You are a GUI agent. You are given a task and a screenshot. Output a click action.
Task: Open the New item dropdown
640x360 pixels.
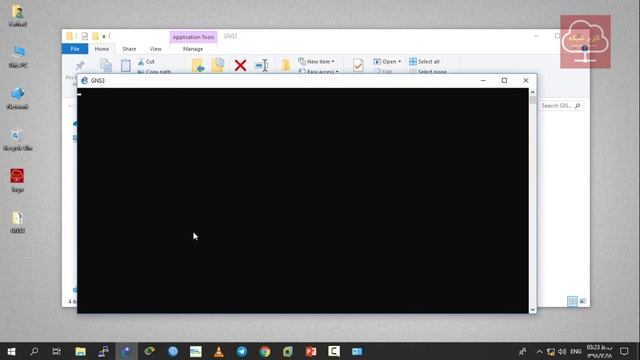316,61
